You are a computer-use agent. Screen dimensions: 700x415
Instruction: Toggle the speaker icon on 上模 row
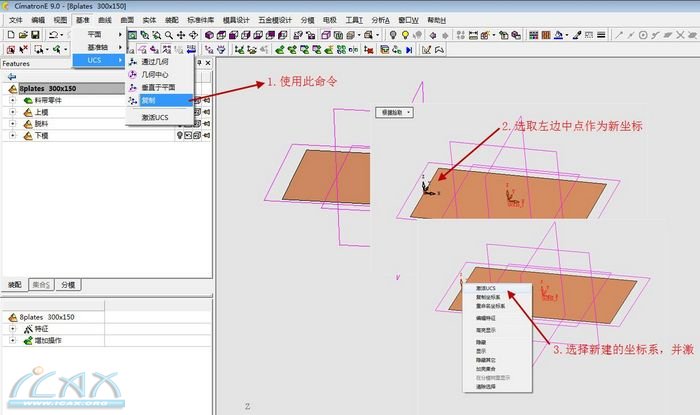[x=207, y=112]
